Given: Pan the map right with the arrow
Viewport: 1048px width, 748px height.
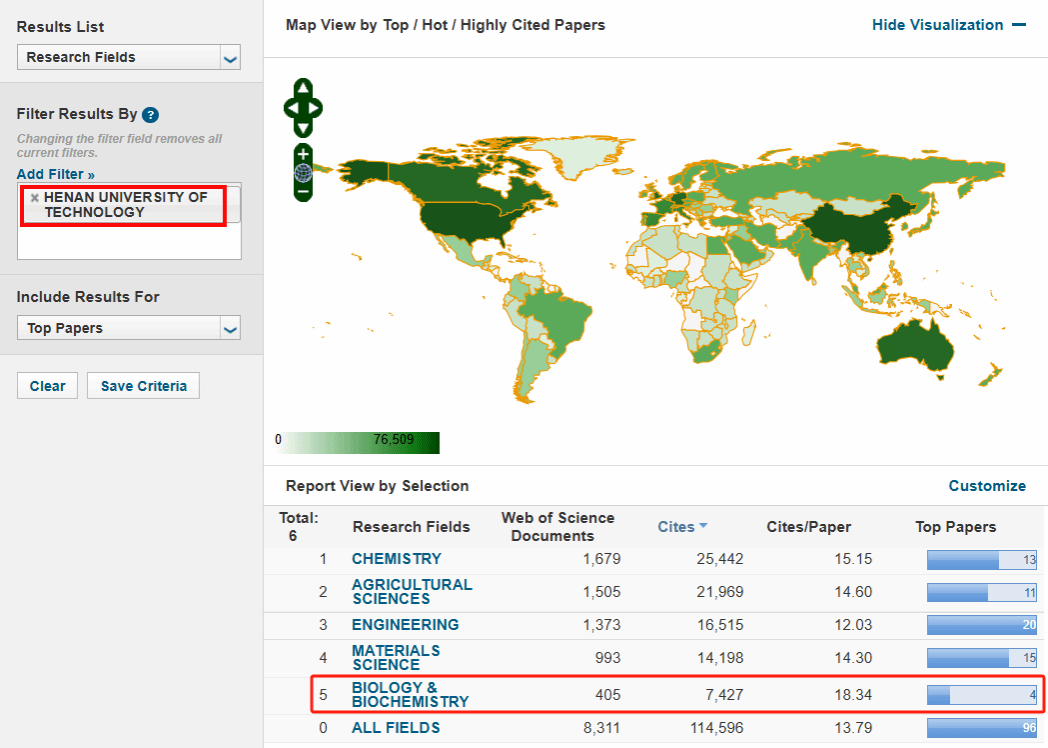Looking at the screenshot, I should click(316, 107).
